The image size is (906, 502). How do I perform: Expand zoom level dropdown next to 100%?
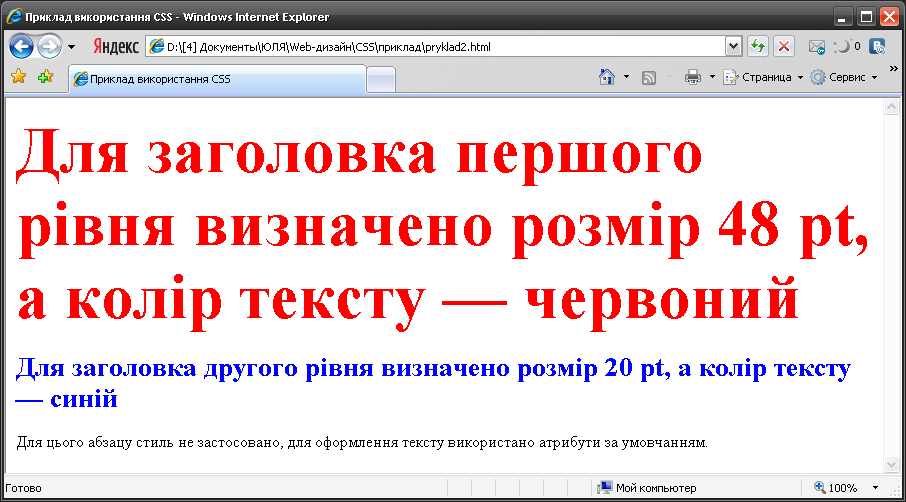click(875, 488)
